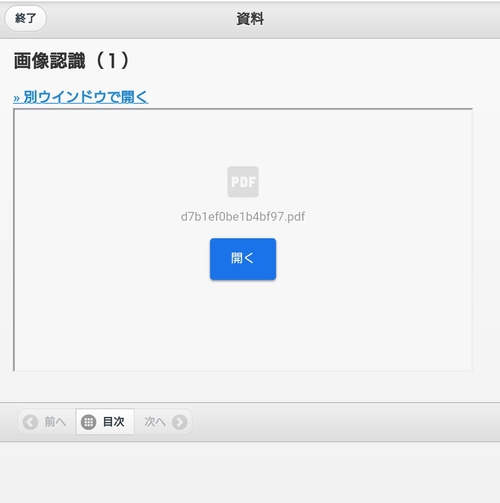The width and height of the screenshot is (500, 503).
Task: Click the right arrow next icon
Action: pos(180,422)
